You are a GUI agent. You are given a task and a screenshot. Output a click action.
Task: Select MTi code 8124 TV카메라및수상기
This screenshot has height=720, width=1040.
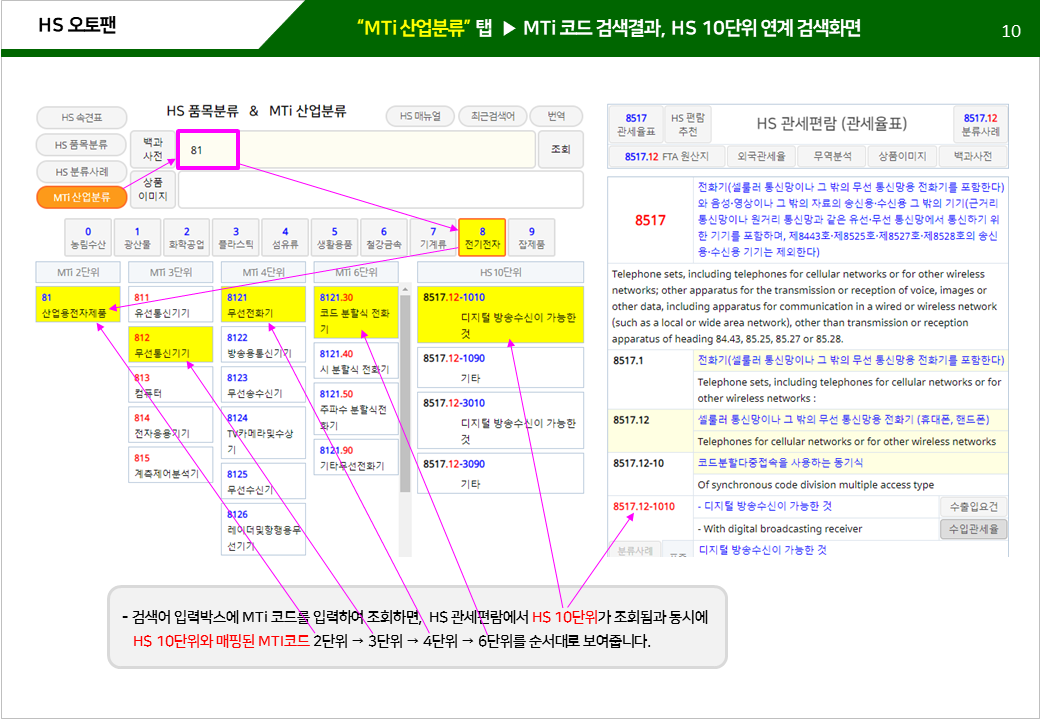263,433
